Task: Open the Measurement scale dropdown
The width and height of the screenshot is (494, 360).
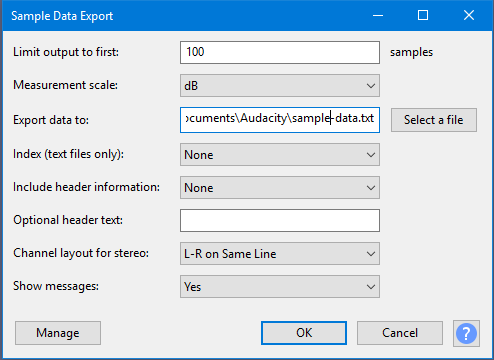Action: [x=280, y=86]
